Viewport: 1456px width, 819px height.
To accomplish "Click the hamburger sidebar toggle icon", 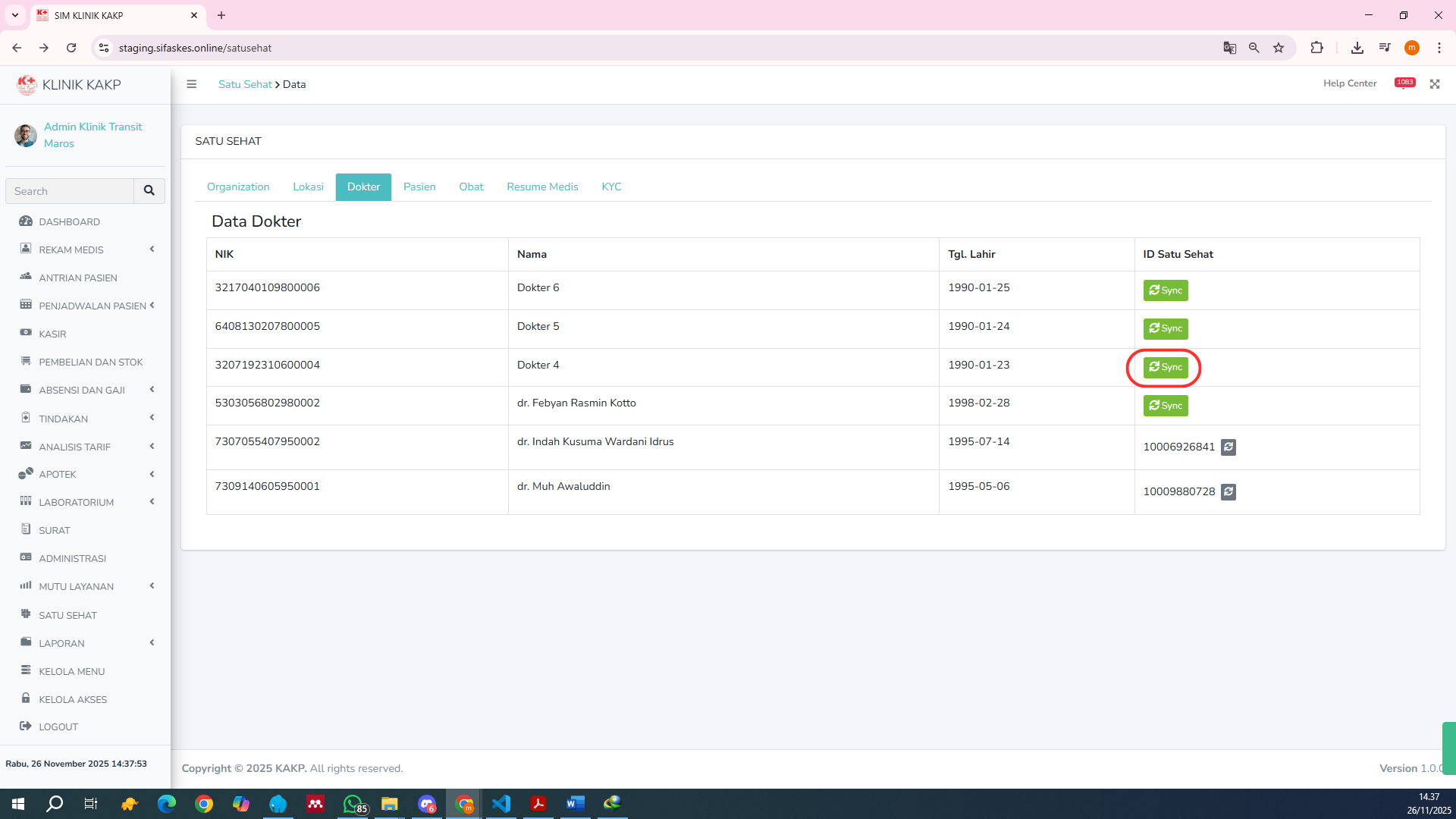I will 191,84.
